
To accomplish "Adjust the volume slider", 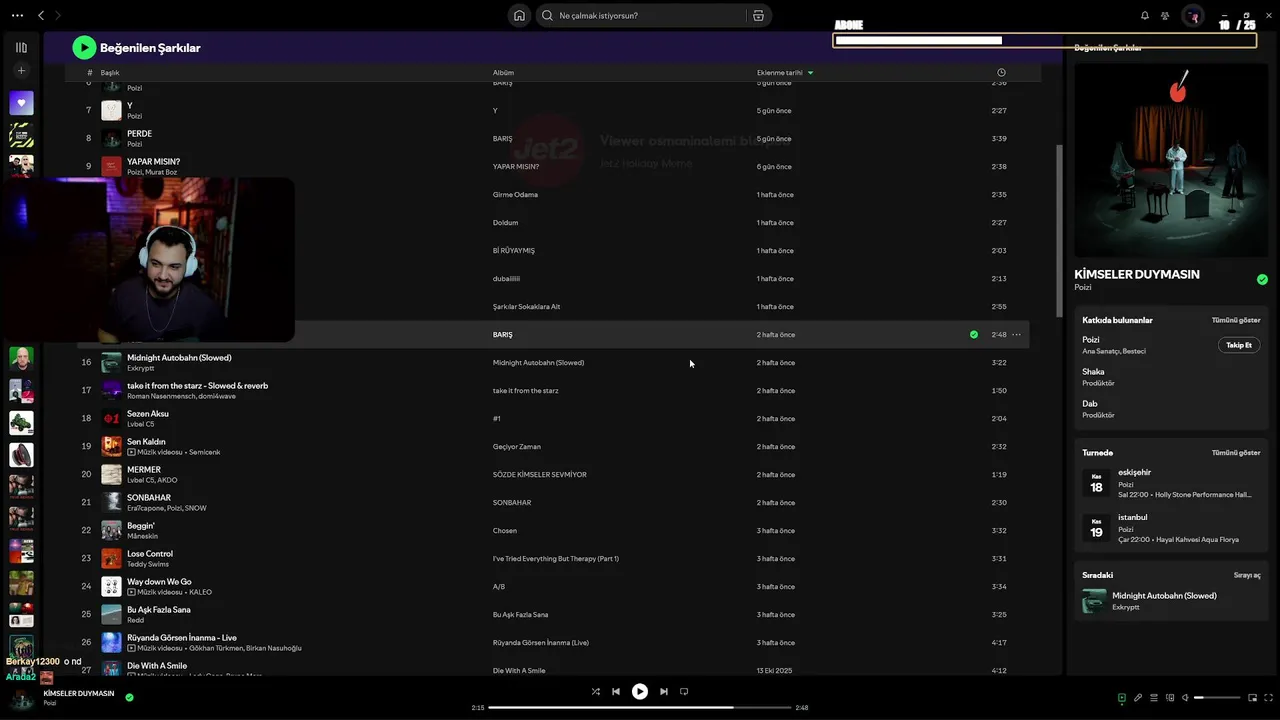I will [x=1218, y=697].
